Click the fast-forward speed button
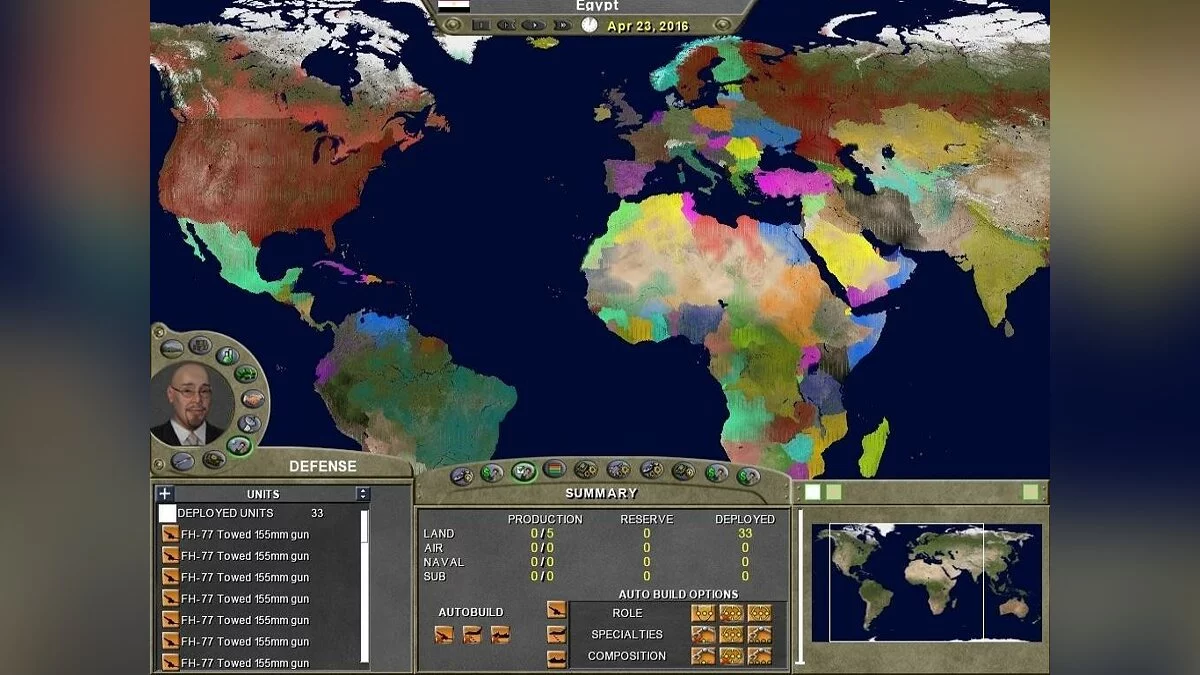This screenshot has height=675, width=1200. (564, 24)
